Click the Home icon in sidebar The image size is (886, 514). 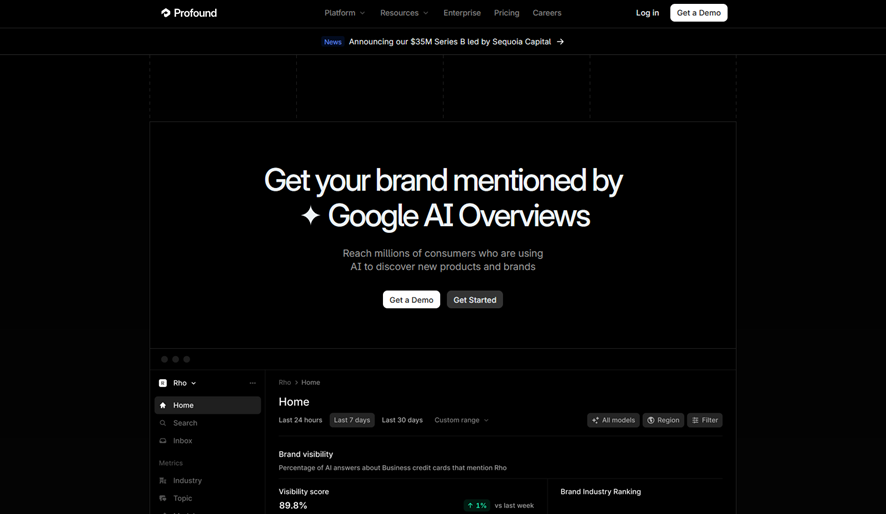coord(163,405)
